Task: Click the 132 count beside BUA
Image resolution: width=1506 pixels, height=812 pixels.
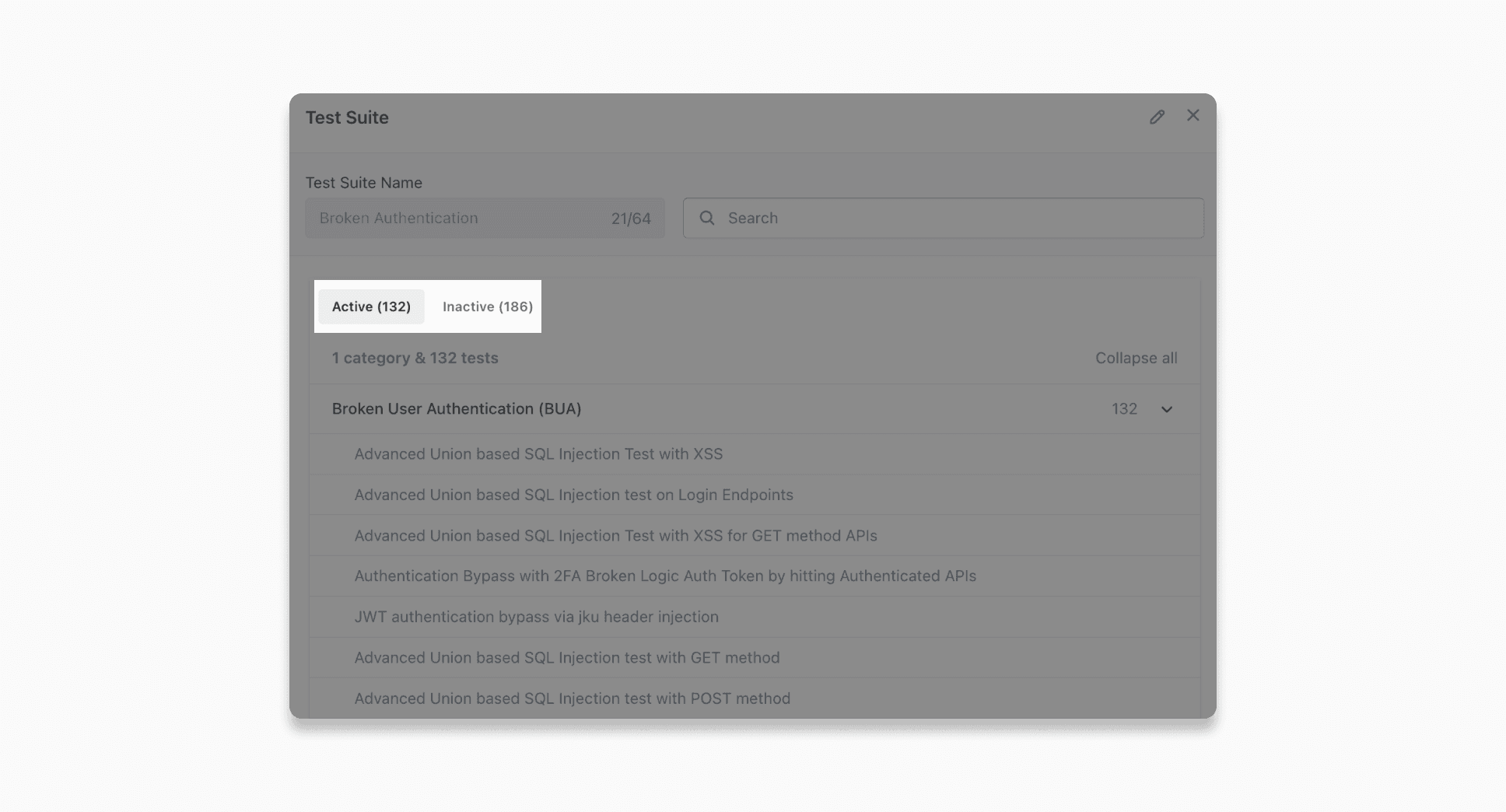Action: 1124,409
